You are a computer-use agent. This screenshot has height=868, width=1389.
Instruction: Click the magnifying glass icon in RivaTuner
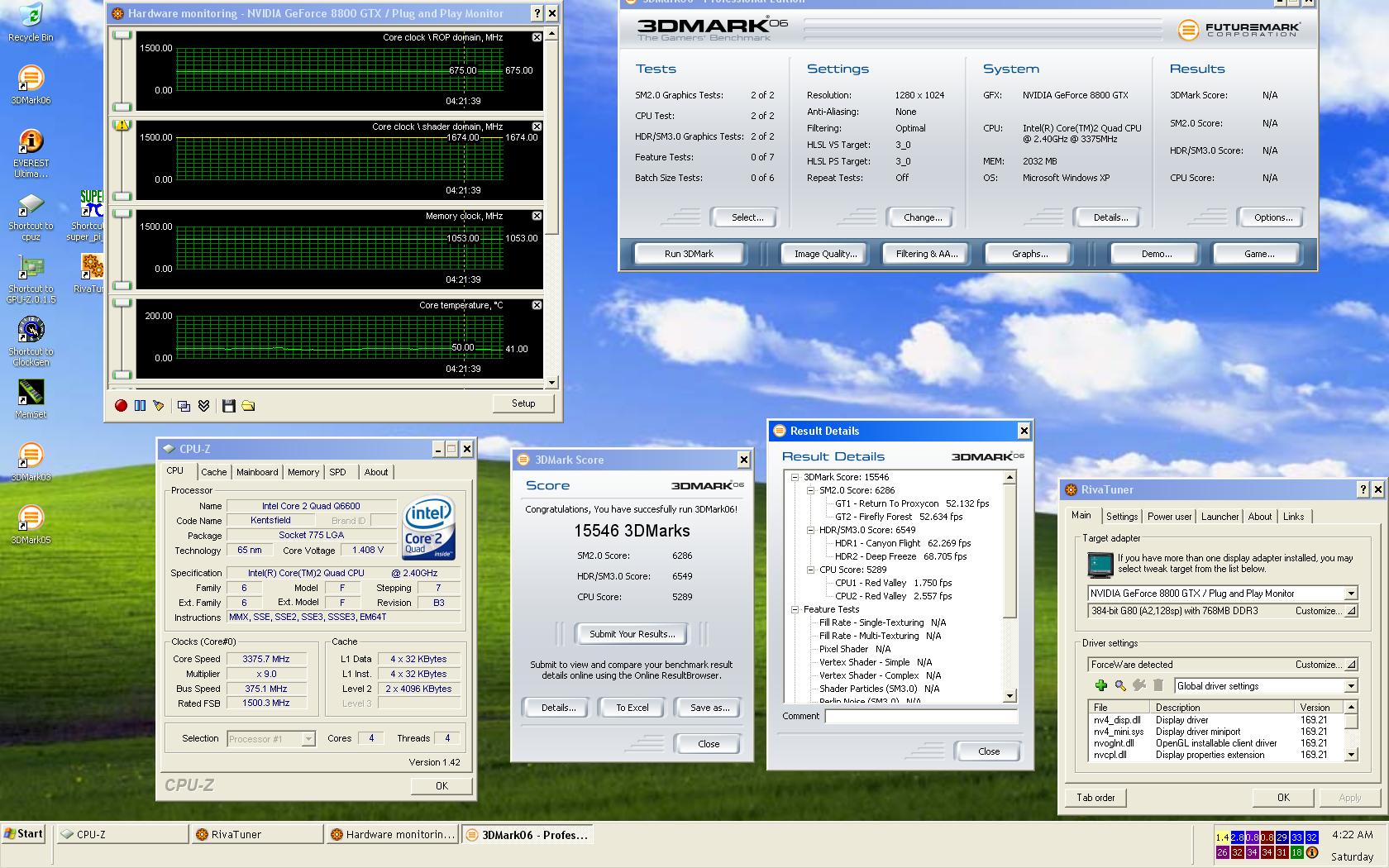pyautogui.click(x=1120, y=685)
